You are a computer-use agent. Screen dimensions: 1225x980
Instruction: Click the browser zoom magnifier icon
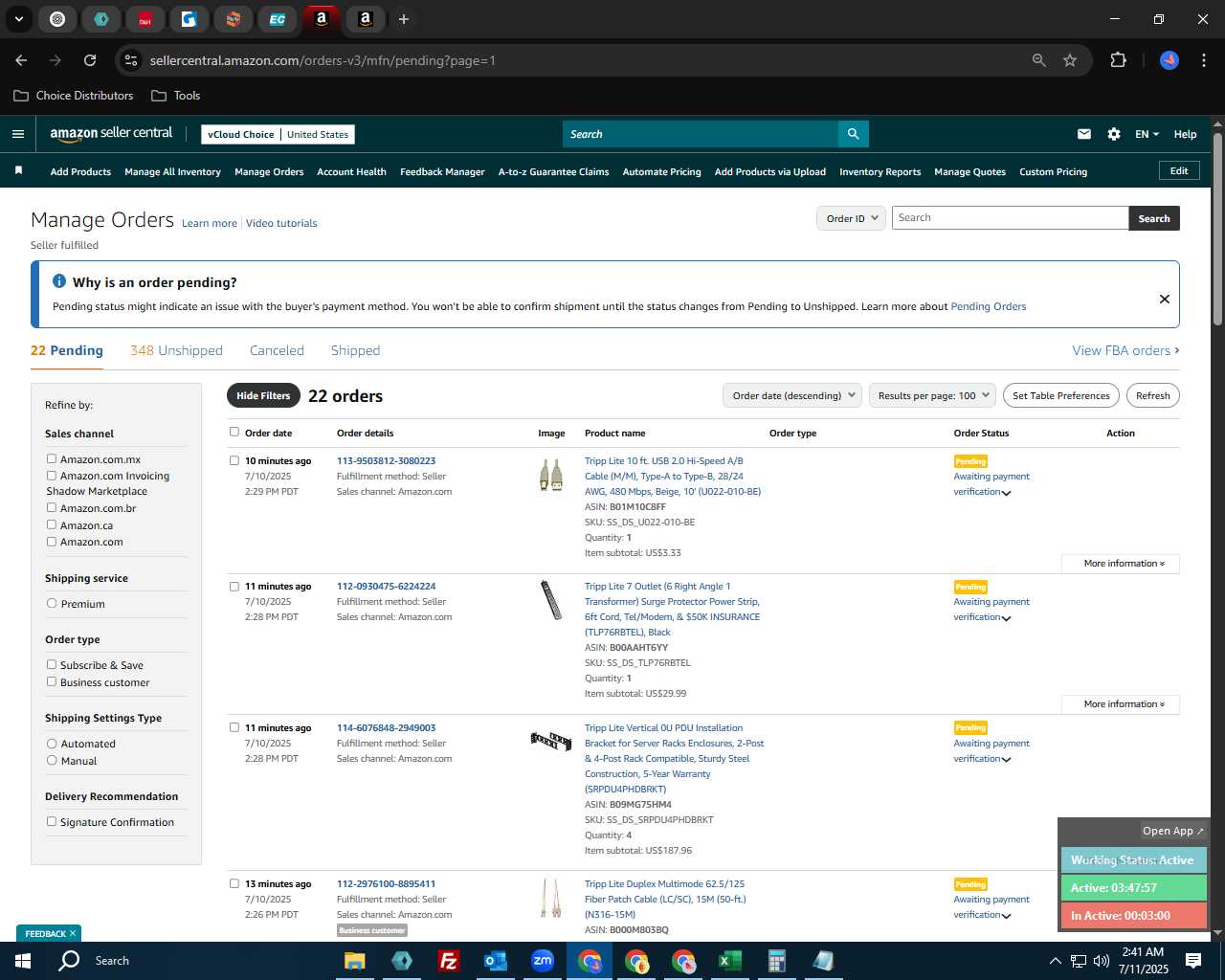[x=1039, y=60]
